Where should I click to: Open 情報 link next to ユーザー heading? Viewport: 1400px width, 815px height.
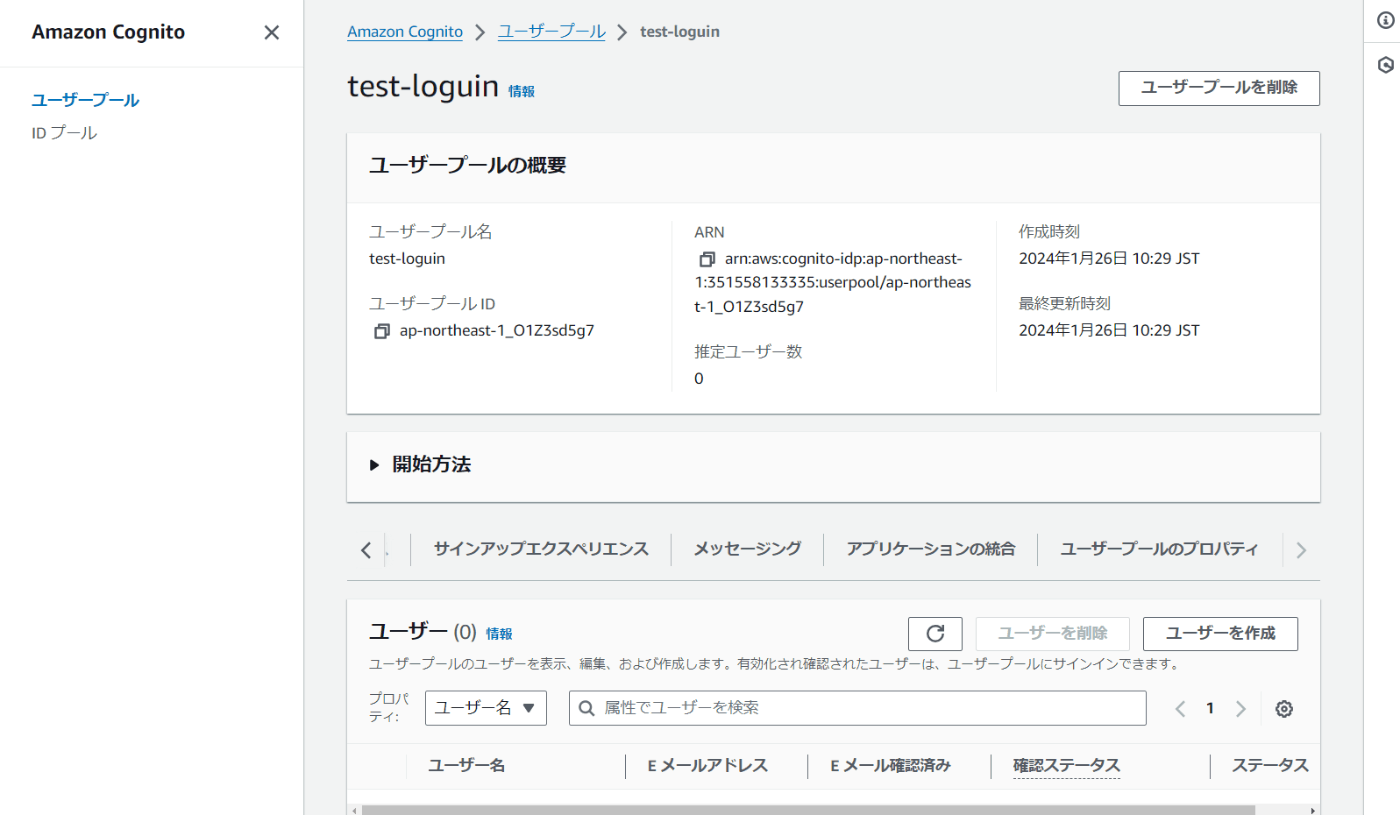point(499,634)
